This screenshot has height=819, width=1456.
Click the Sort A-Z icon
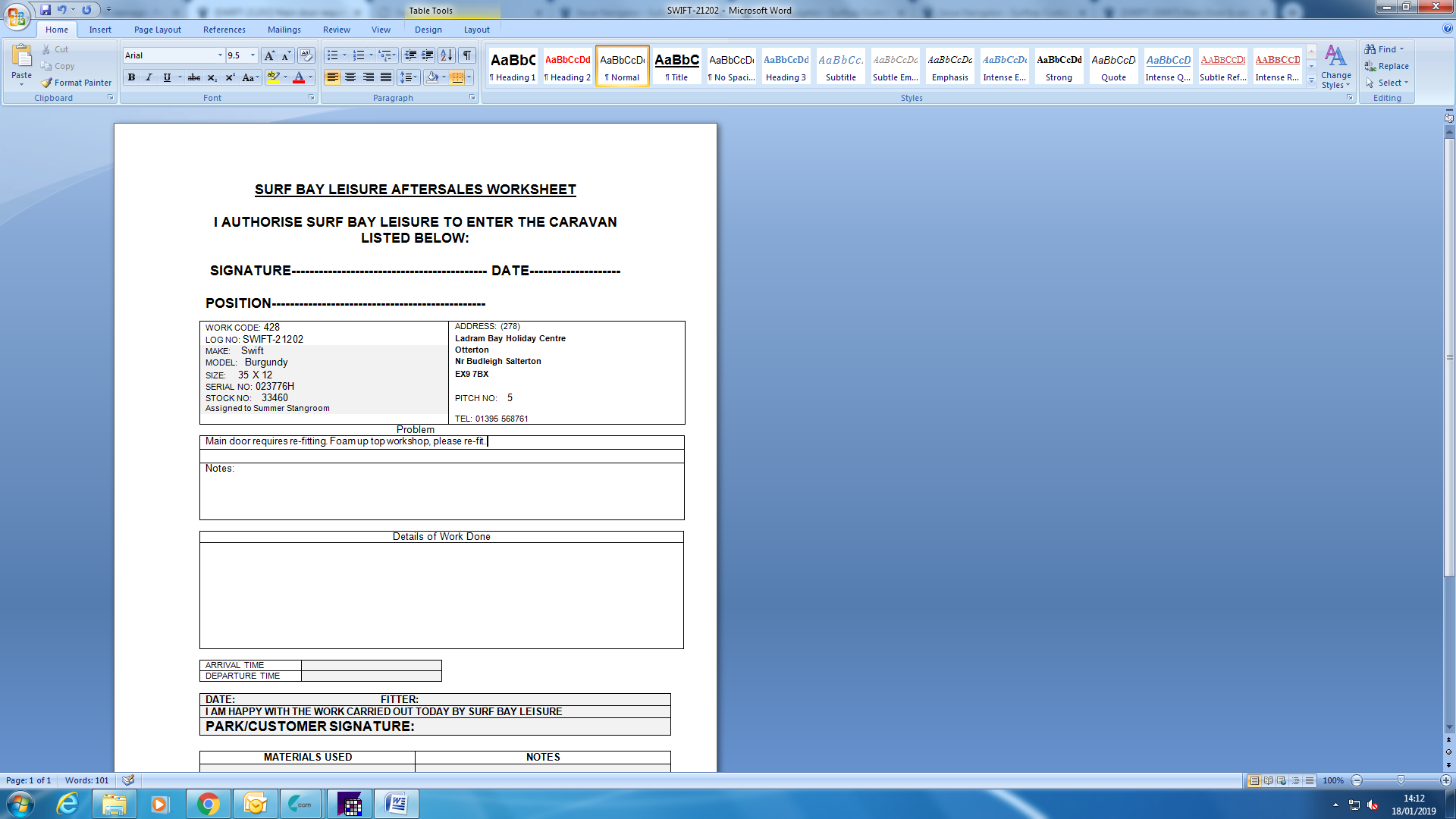447,55
